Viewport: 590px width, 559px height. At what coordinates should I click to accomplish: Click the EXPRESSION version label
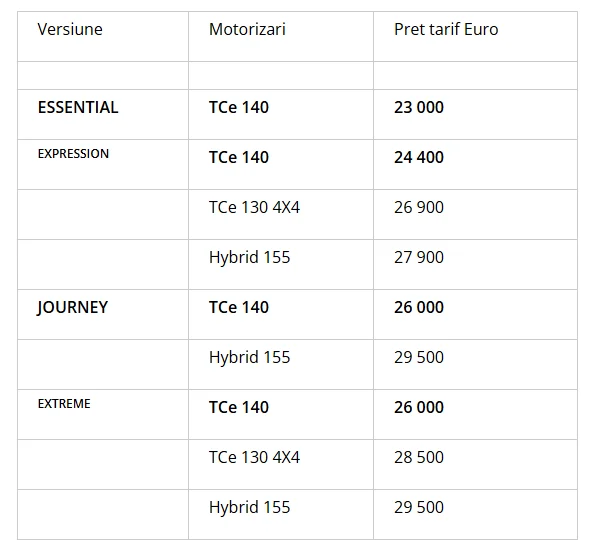coord(73,154)
